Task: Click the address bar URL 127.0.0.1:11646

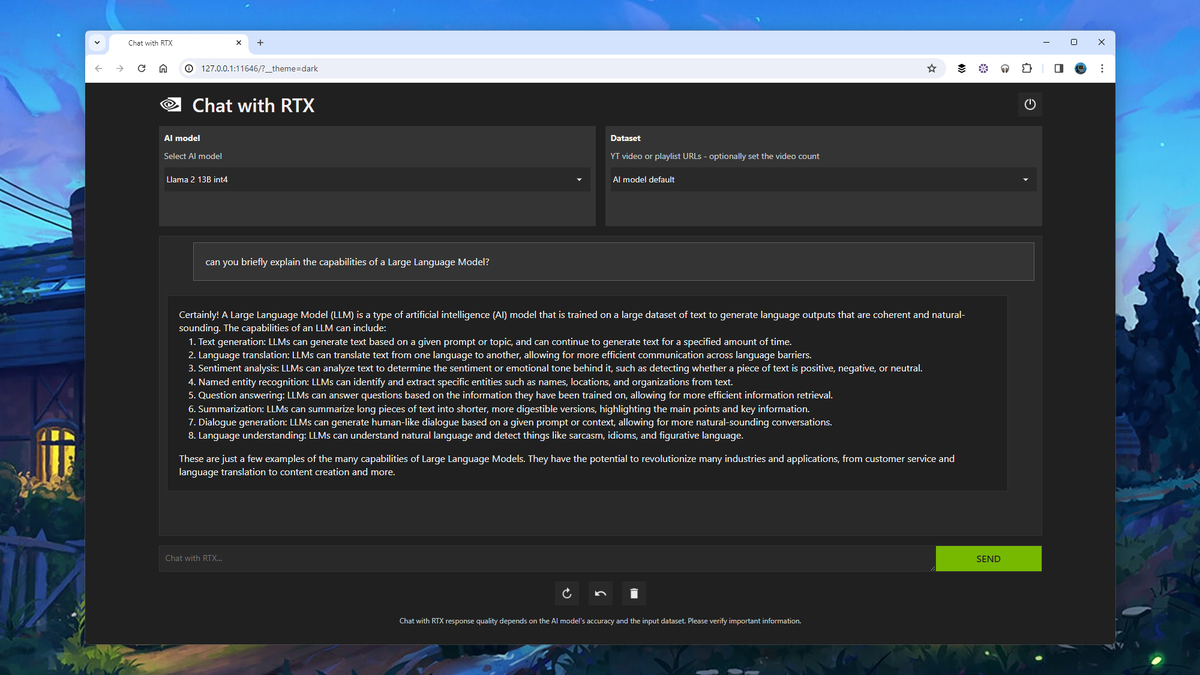Action: [259, 68]
